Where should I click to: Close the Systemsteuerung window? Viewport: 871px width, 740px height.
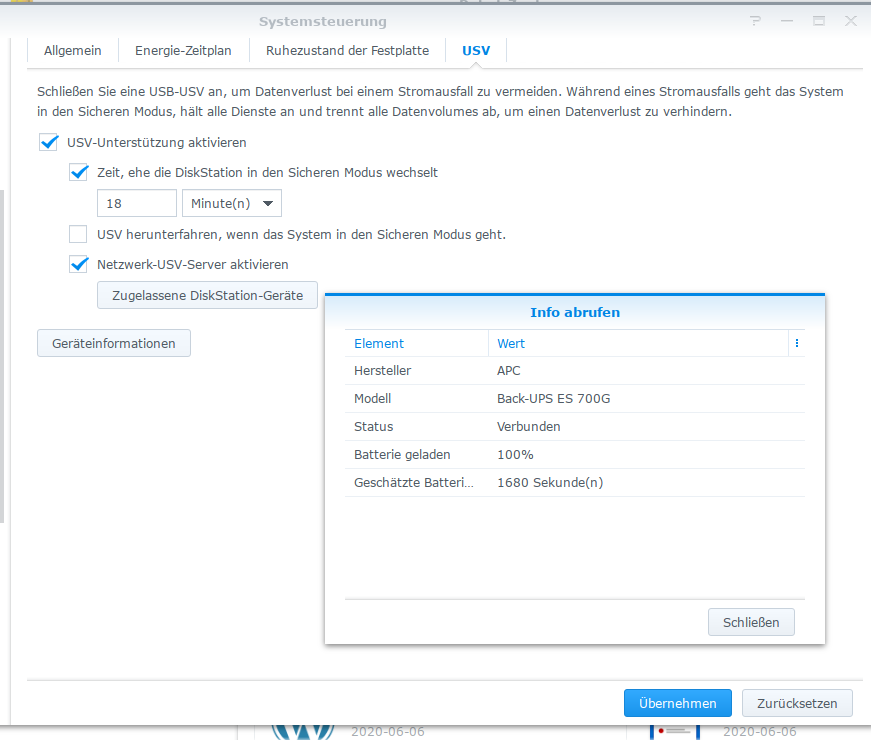(x=851, y=21)
